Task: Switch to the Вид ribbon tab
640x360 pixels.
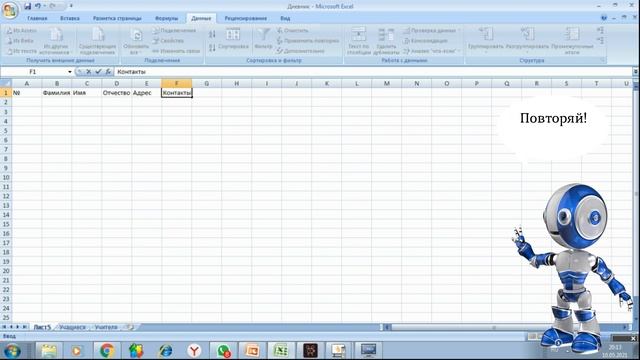Action: [x=285, y=18]
